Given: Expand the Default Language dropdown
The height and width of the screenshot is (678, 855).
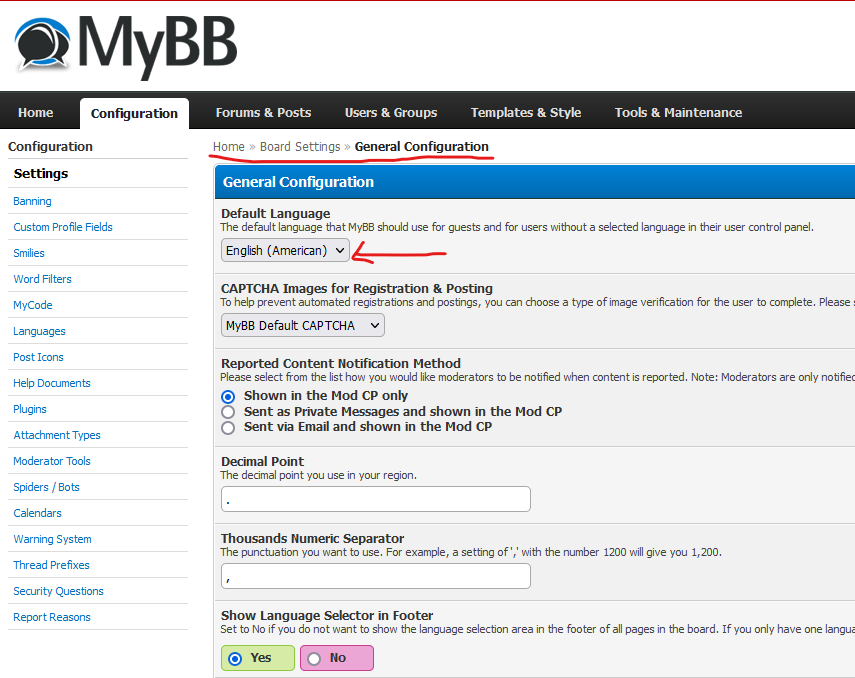Looking at the screenshot, I should point(285,250).
